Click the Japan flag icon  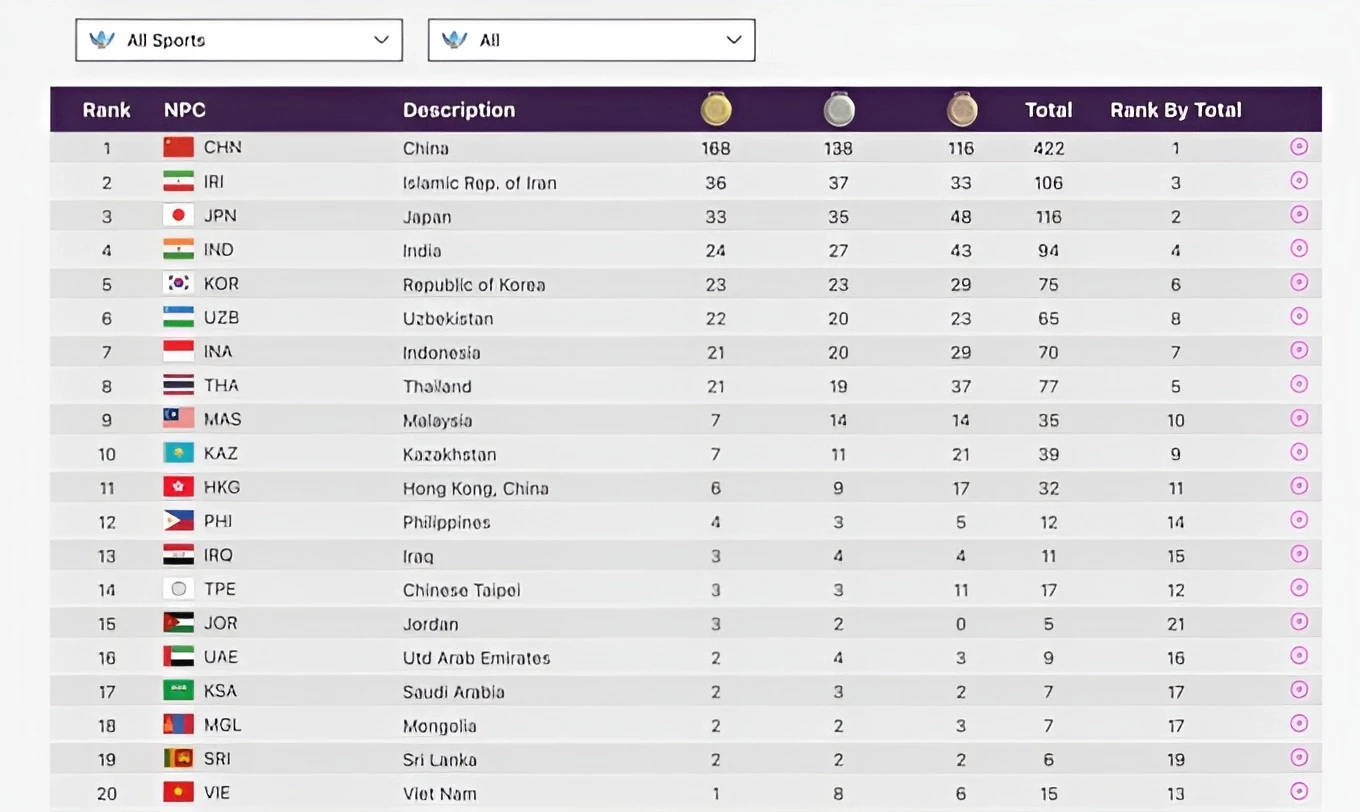pyautogui.click(x=179, y=215)
